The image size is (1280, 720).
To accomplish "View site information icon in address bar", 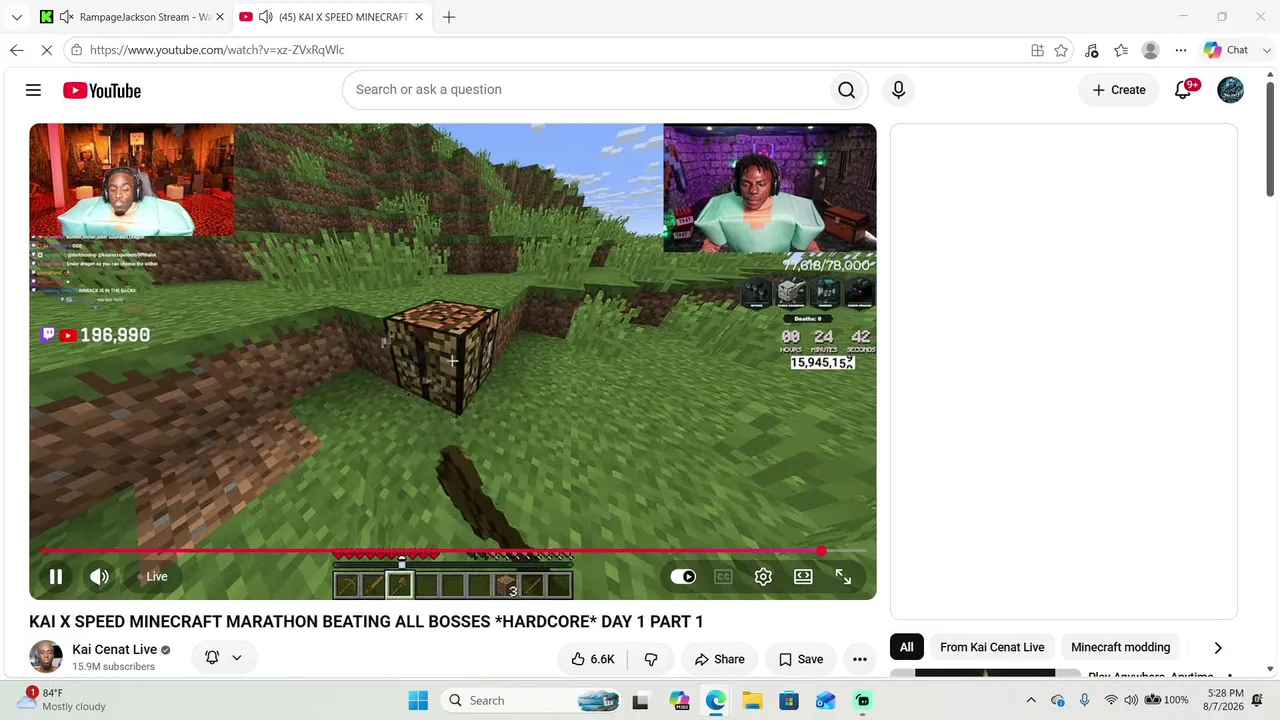I will (x=77, y=50).
